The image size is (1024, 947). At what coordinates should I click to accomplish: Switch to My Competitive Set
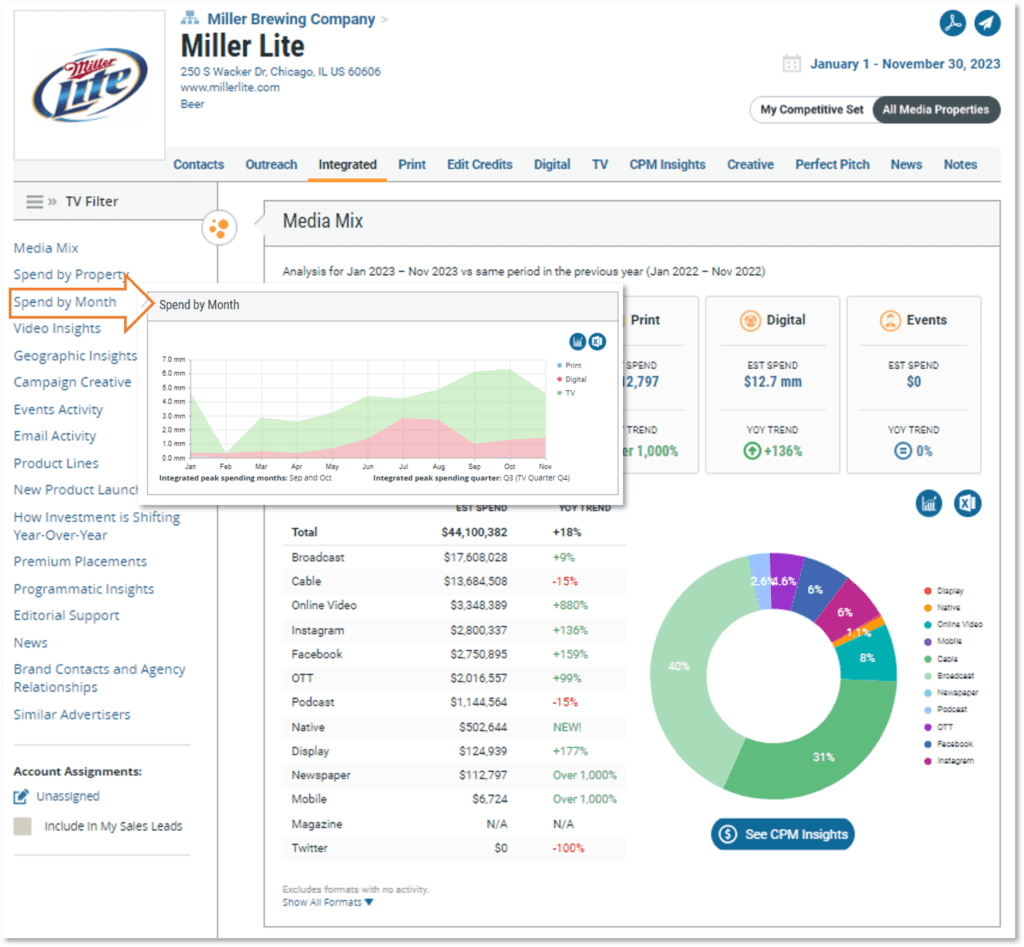(811, 110)
